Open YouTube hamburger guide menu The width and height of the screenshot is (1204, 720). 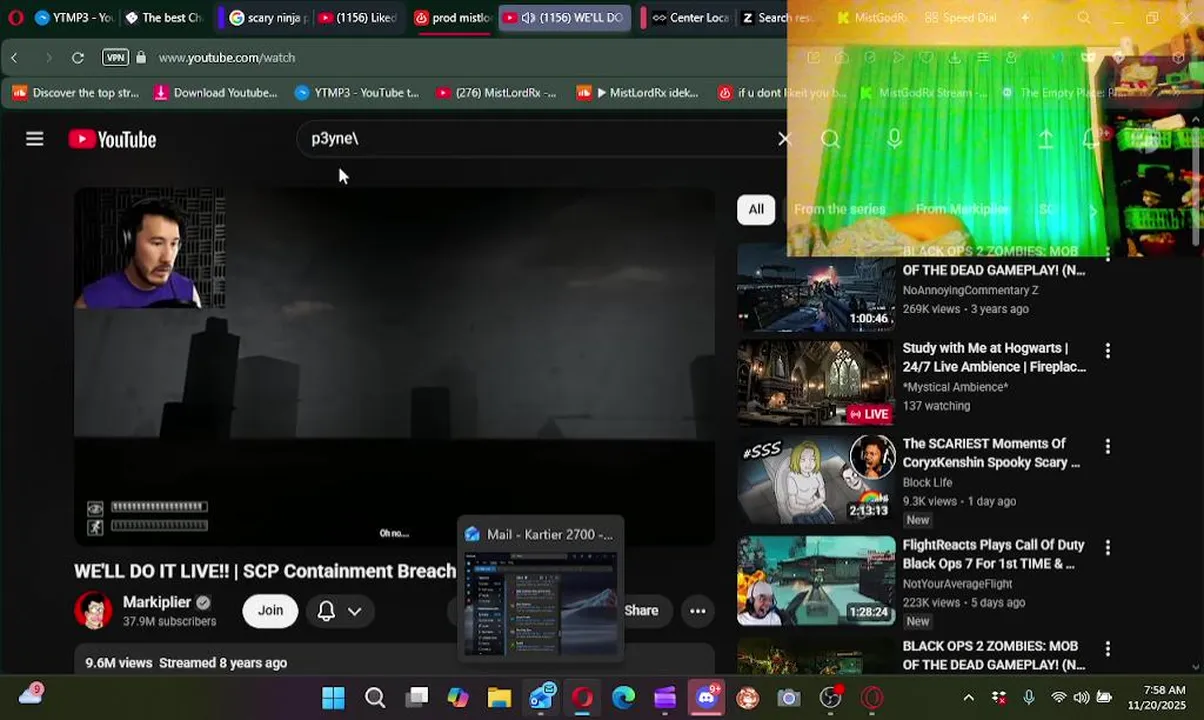tap(35, 139)
